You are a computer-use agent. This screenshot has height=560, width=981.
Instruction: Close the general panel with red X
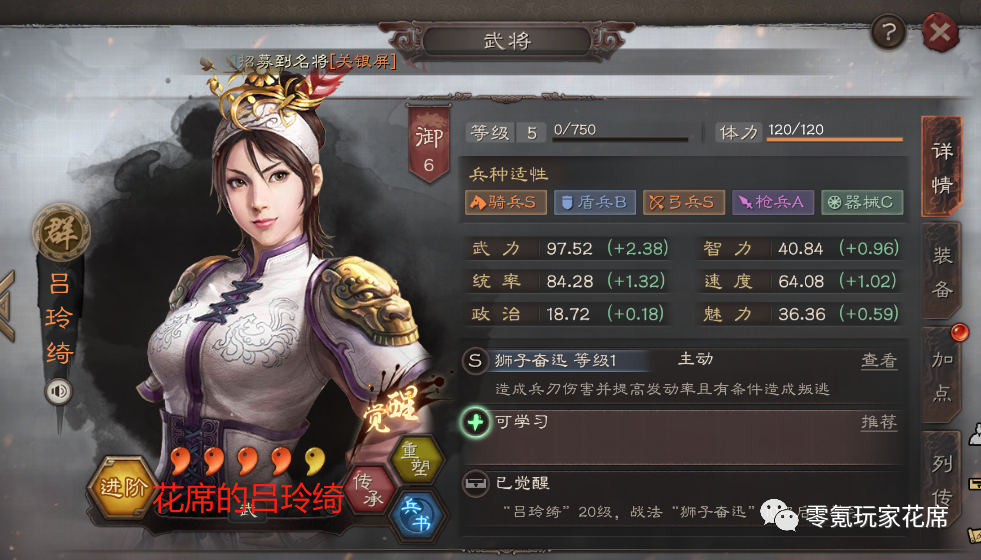pos(940,32)
